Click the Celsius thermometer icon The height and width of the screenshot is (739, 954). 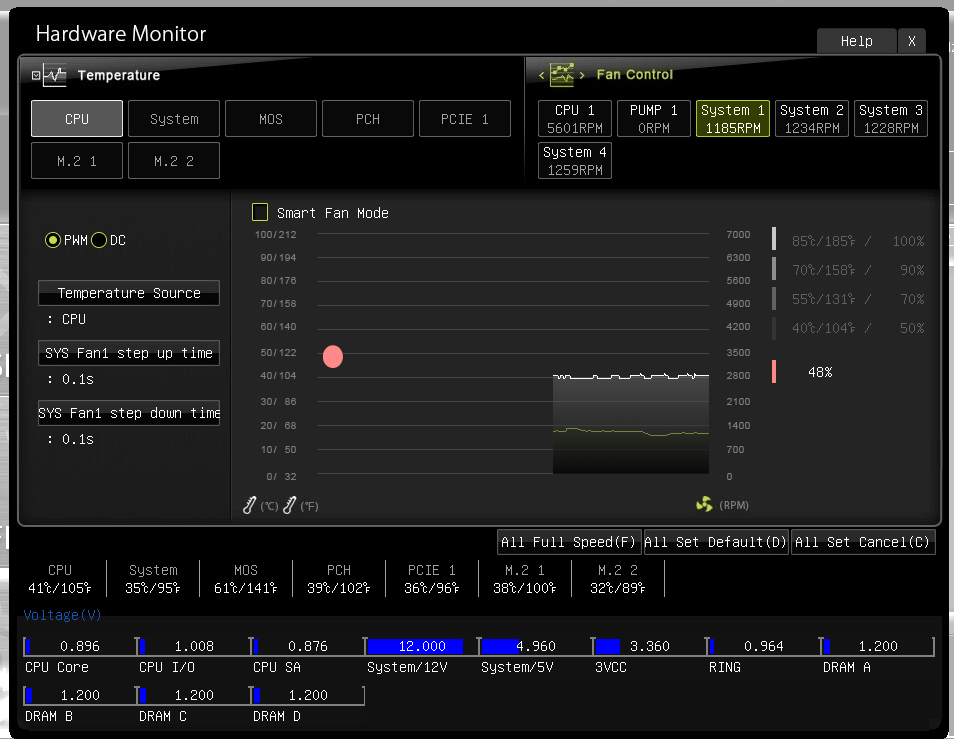tap(249, 505)
